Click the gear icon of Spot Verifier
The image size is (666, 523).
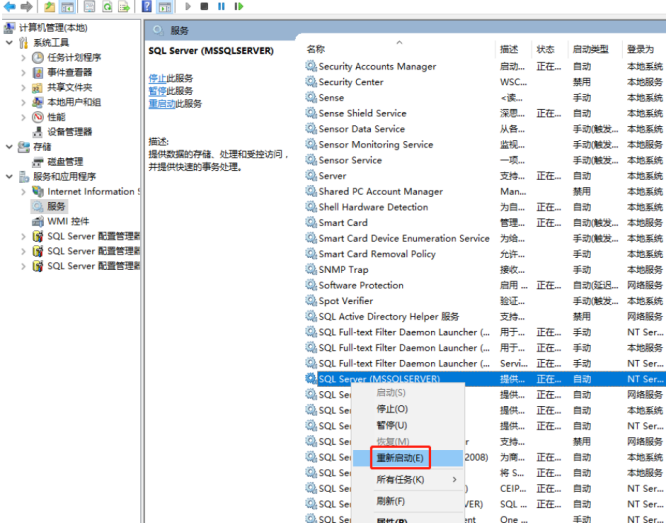pos(311,301)
